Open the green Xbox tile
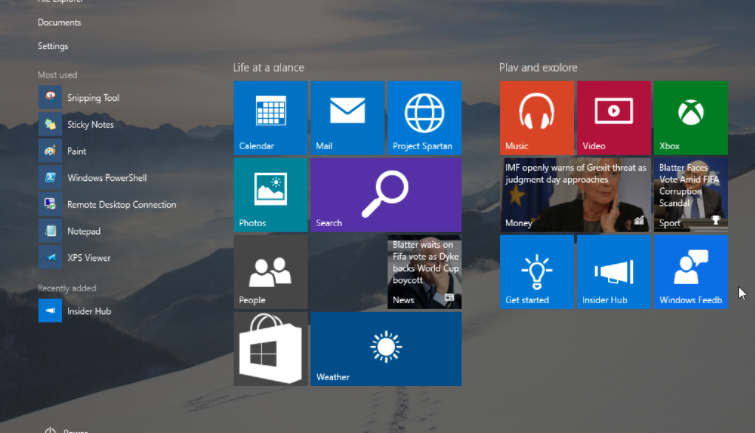755x433 pixels. click(x=690, y=118)
